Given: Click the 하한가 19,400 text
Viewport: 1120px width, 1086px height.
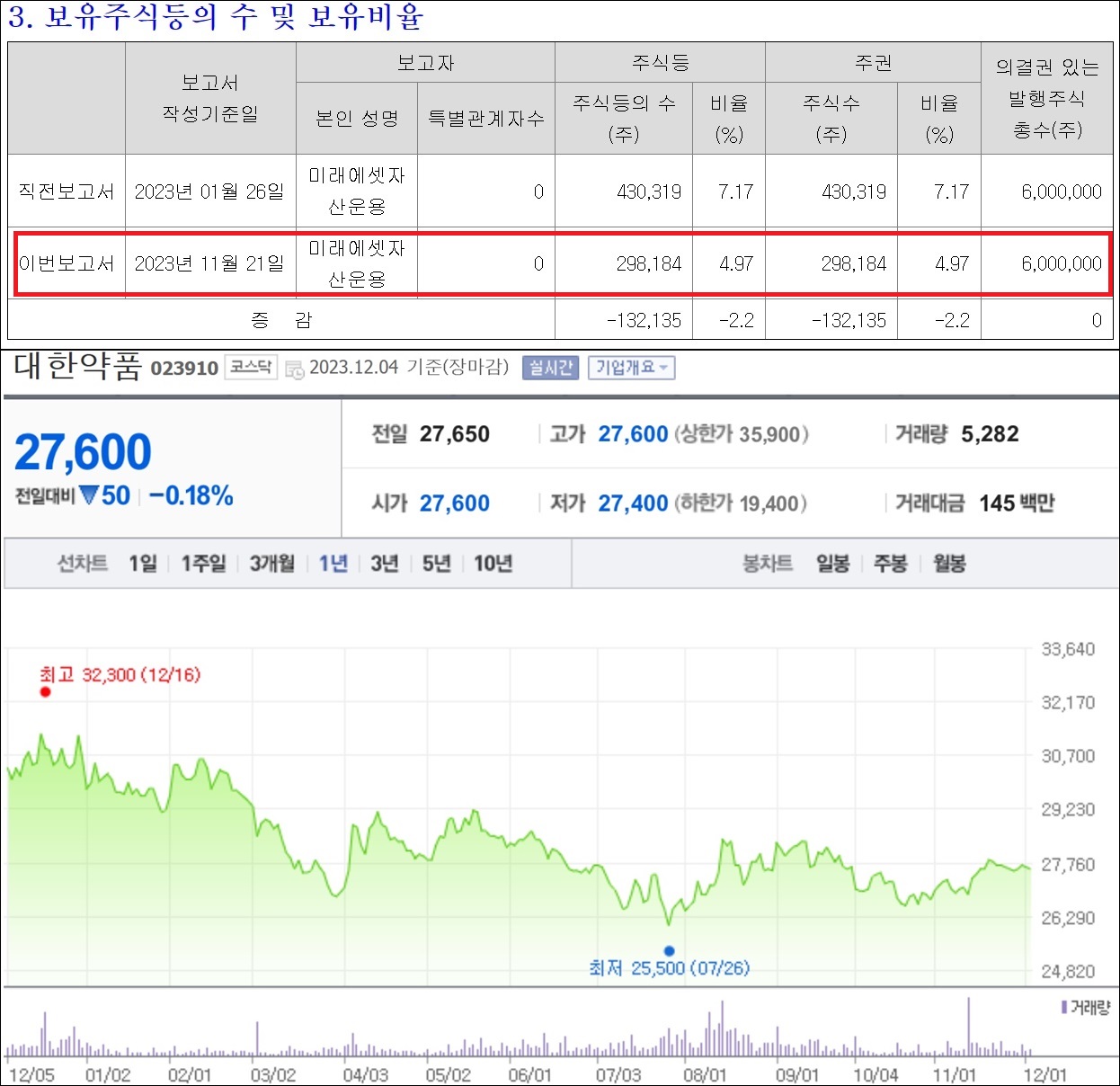Looking at the screenshot, I should 740,503.
